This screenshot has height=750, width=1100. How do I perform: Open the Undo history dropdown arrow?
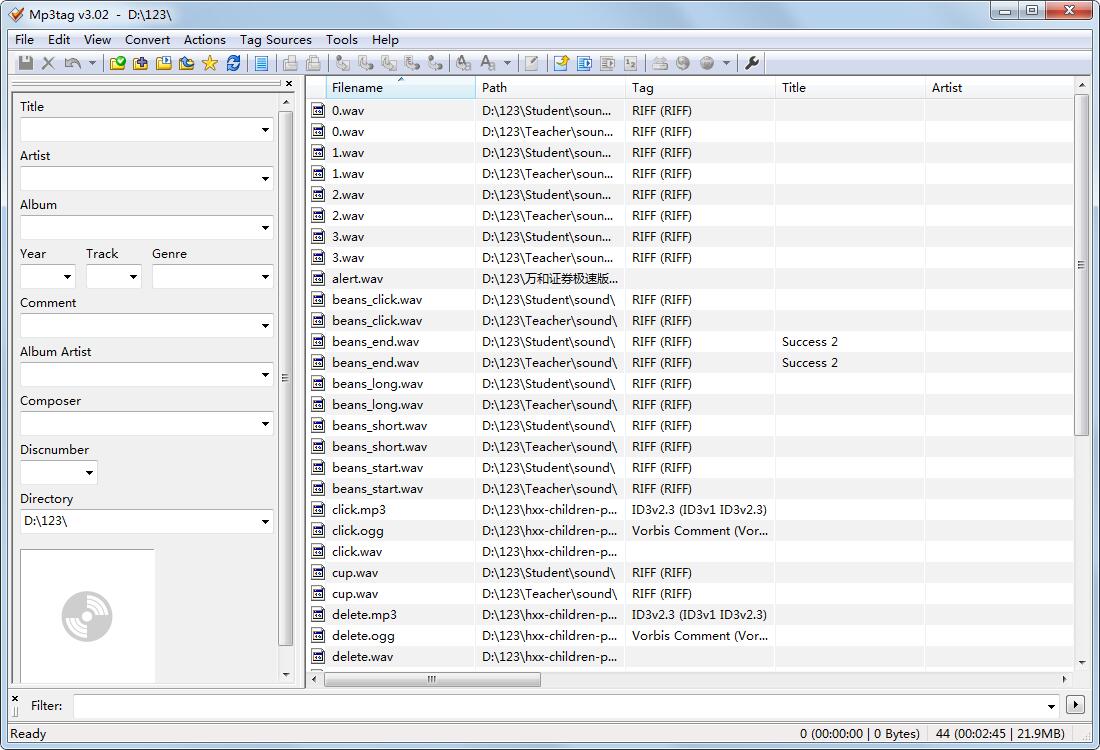click(x=92, y=63)
